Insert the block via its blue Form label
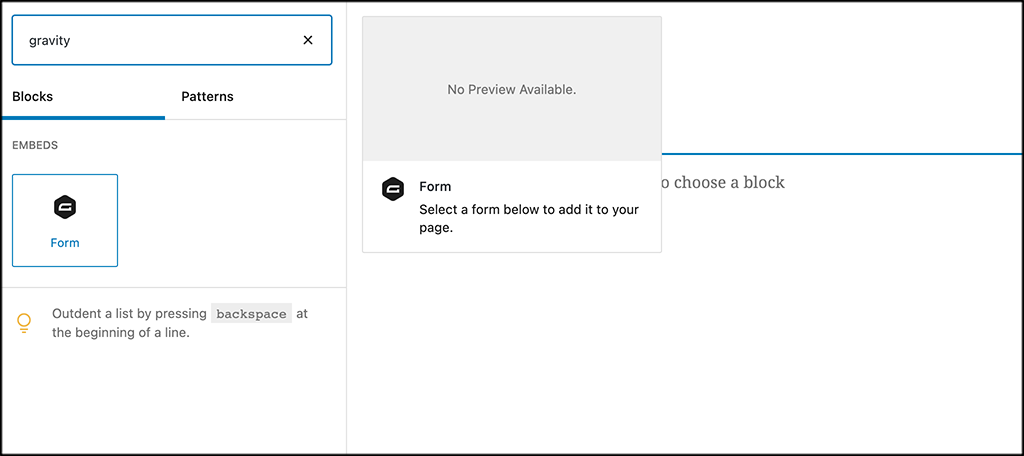 [x=65, y=243]
